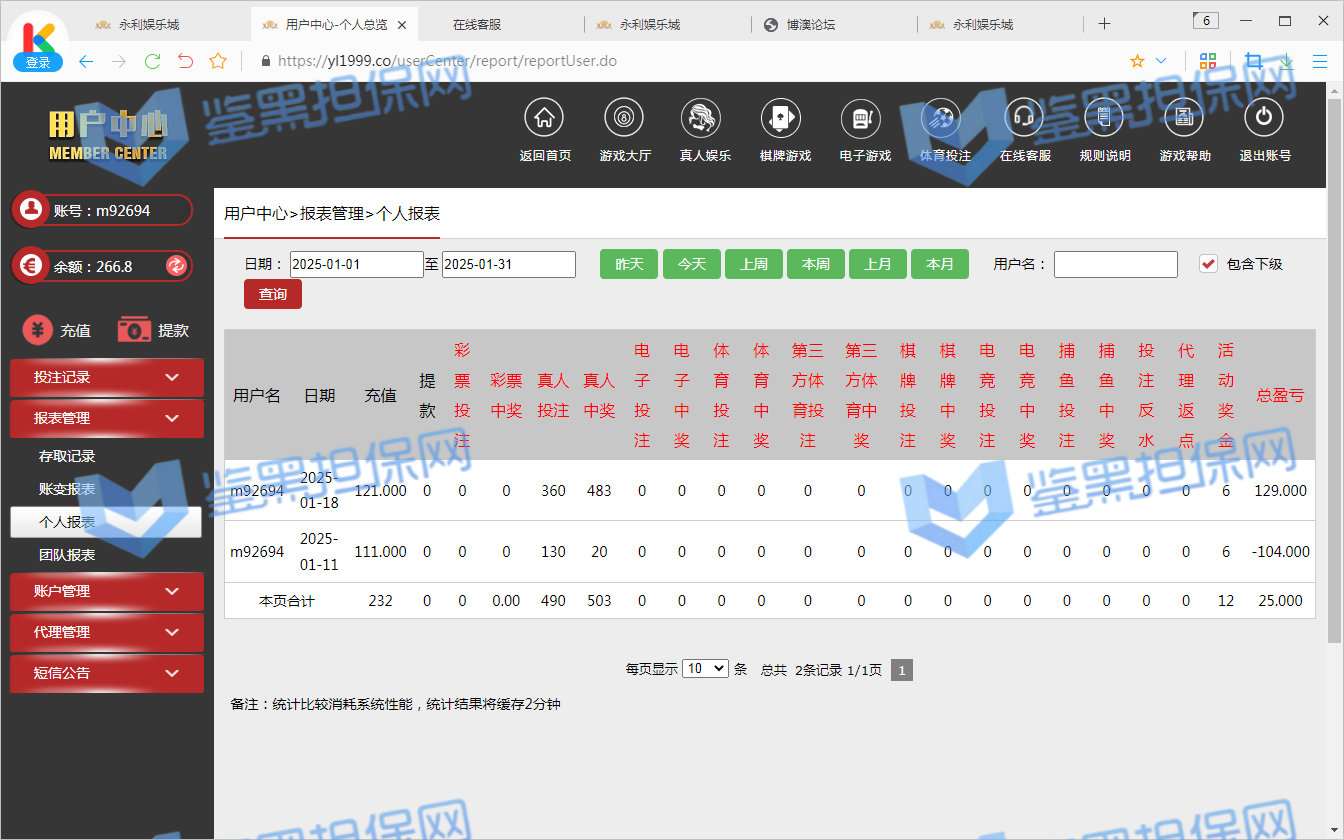Select 团队报表 in the sidebar
The width and height of the screenshot is (1344, 840).
pyautogui.click(x=67, y=555)
